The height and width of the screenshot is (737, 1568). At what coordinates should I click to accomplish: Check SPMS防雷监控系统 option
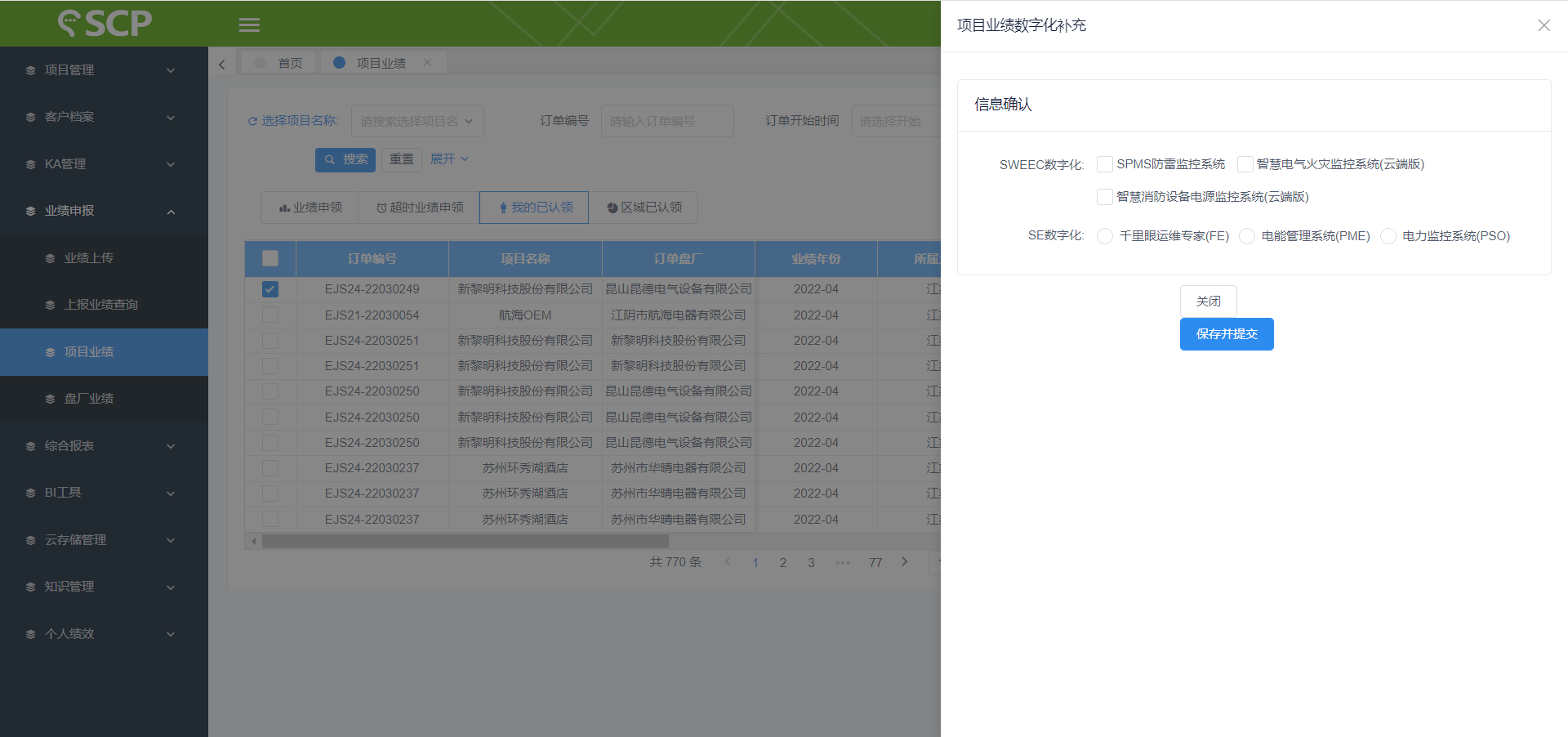(x=1104, y=164)
